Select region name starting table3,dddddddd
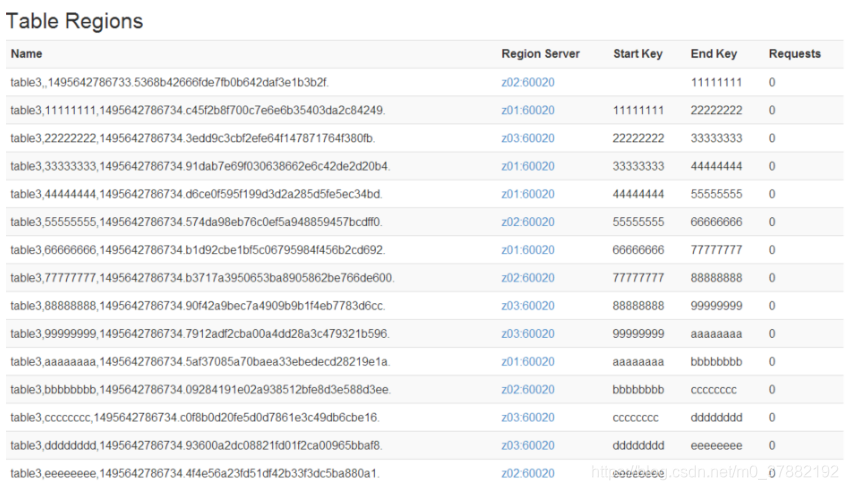The image size is (848, 490). [x=196, y=446]
